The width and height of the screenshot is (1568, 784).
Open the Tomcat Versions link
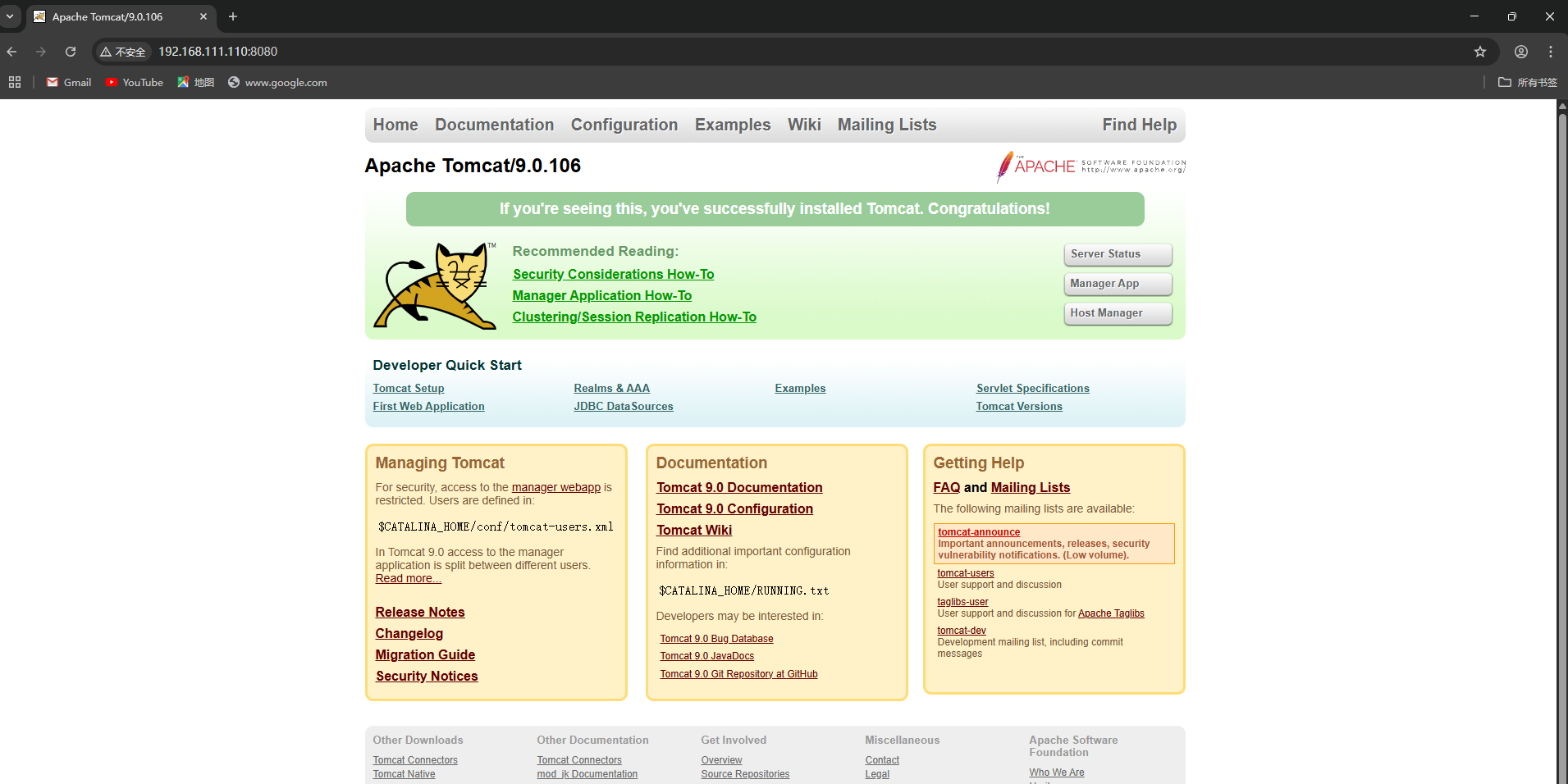coord(1019,407)
